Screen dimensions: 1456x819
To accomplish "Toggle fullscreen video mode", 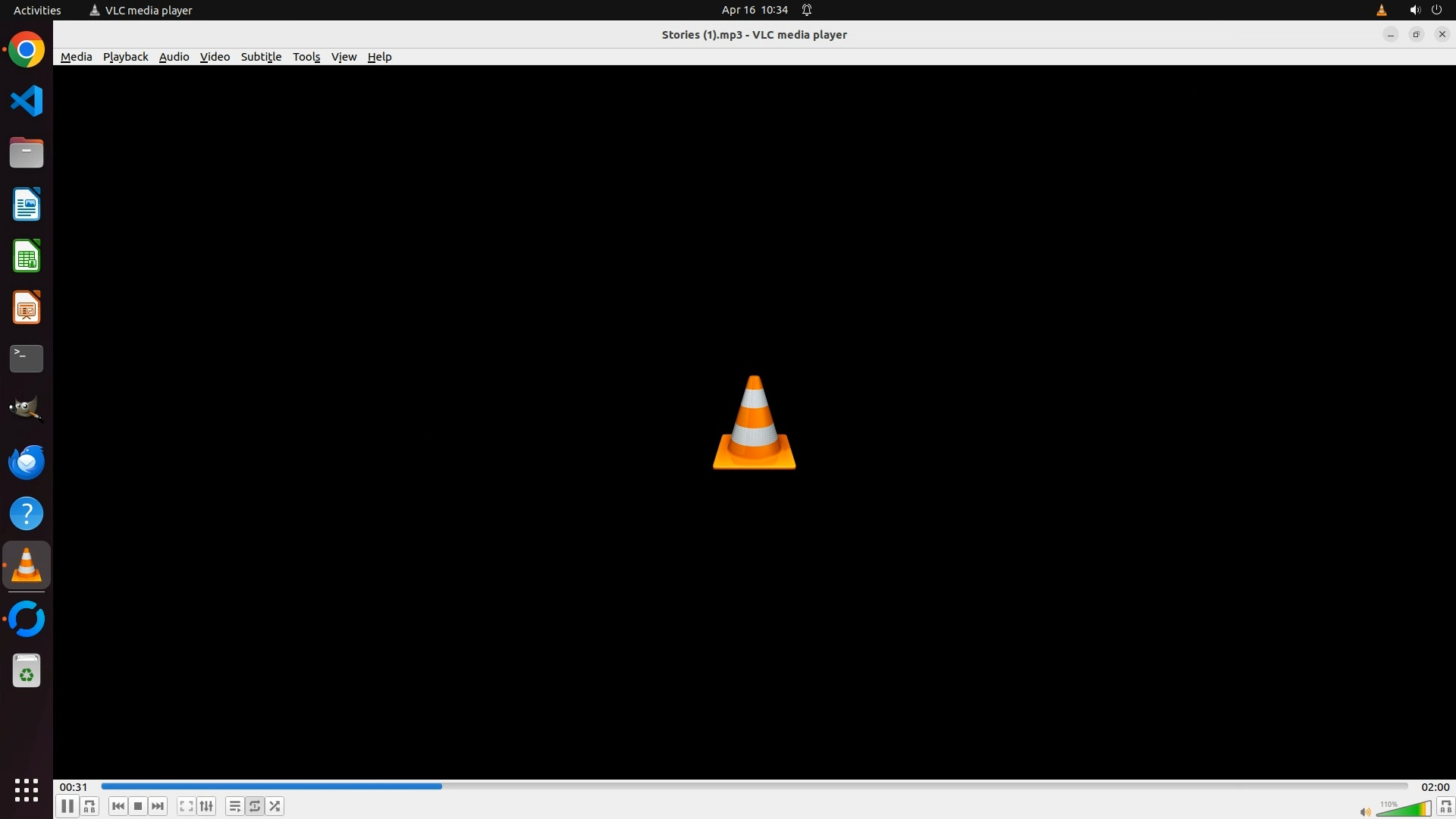I will click(186, 806).
